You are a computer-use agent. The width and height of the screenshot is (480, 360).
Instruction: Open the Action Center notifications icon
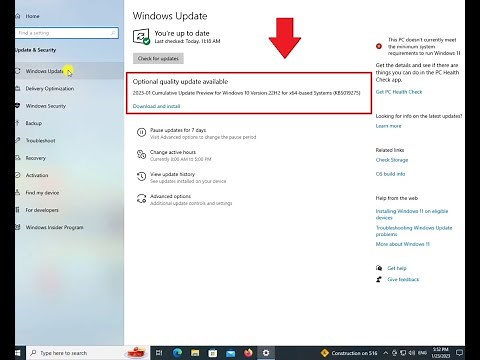click(459, 353)
